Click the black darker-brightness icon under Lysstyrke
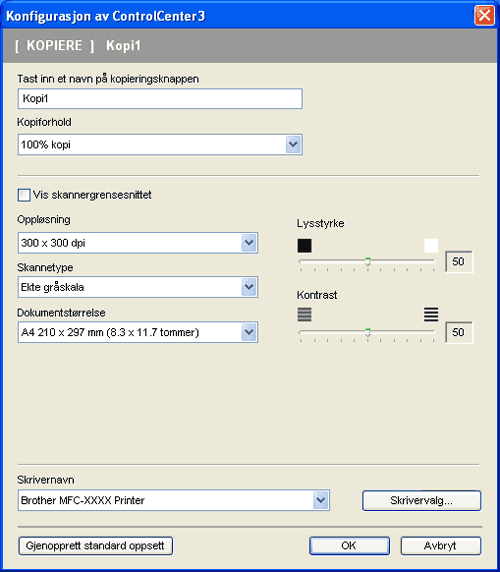Screen dimensions: 500x572 tap(305, 246)
